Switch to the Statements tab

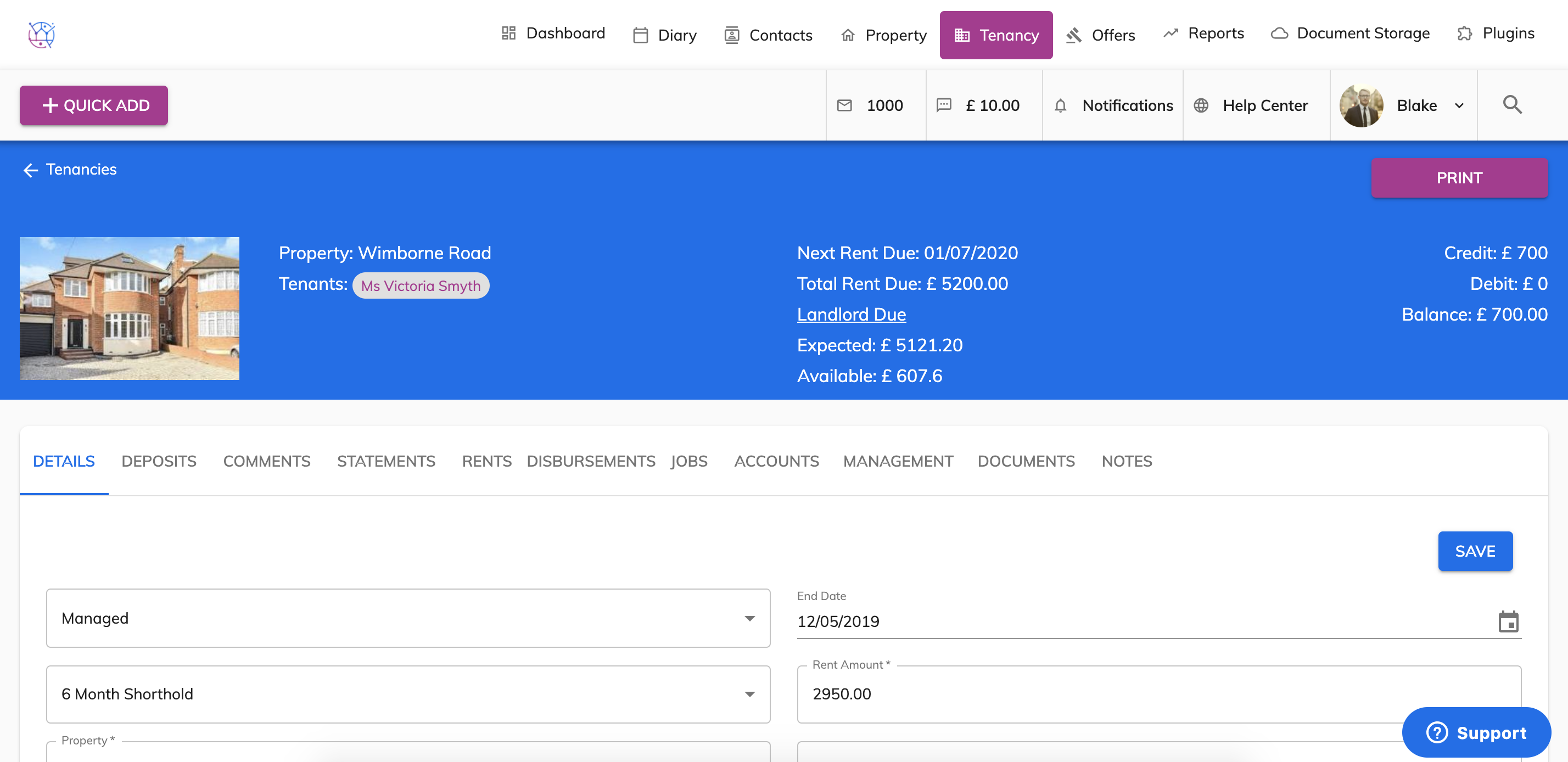tap(386, 461)
